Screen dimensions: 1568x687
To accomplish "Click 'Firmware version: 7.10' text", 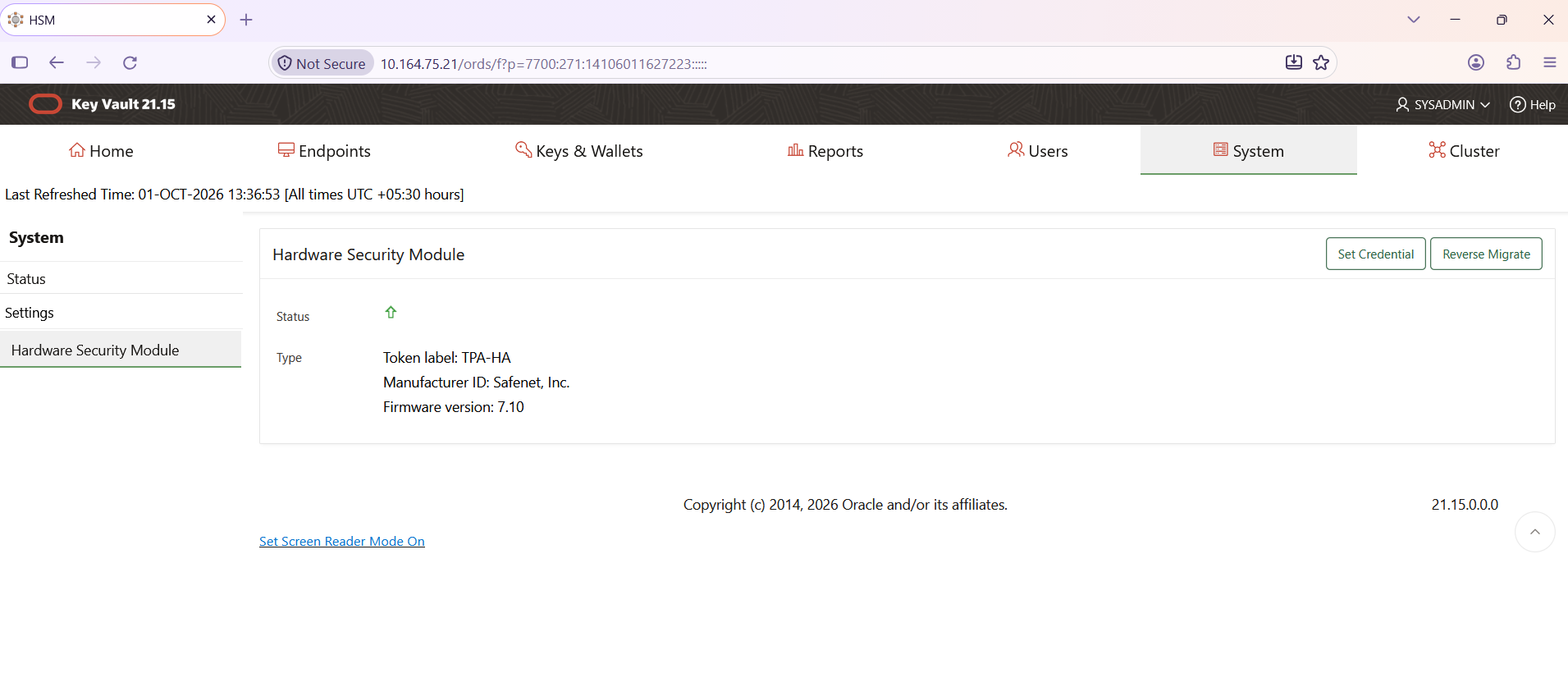I will [x=454, y=407].
